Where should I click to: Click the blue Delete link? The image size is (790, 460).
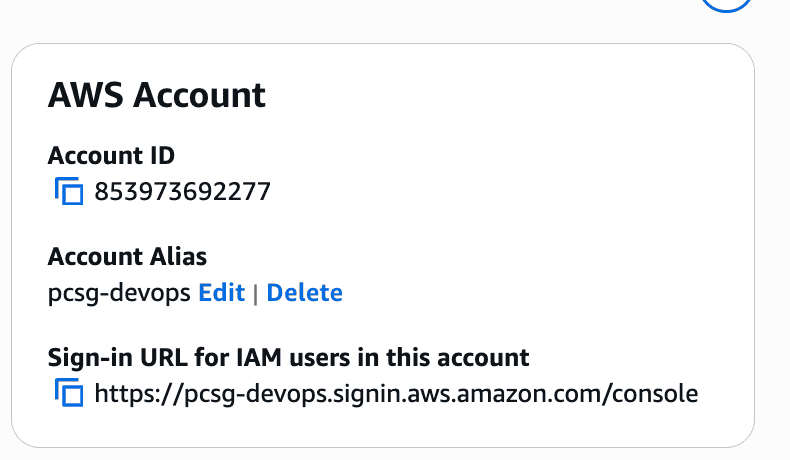304,293
